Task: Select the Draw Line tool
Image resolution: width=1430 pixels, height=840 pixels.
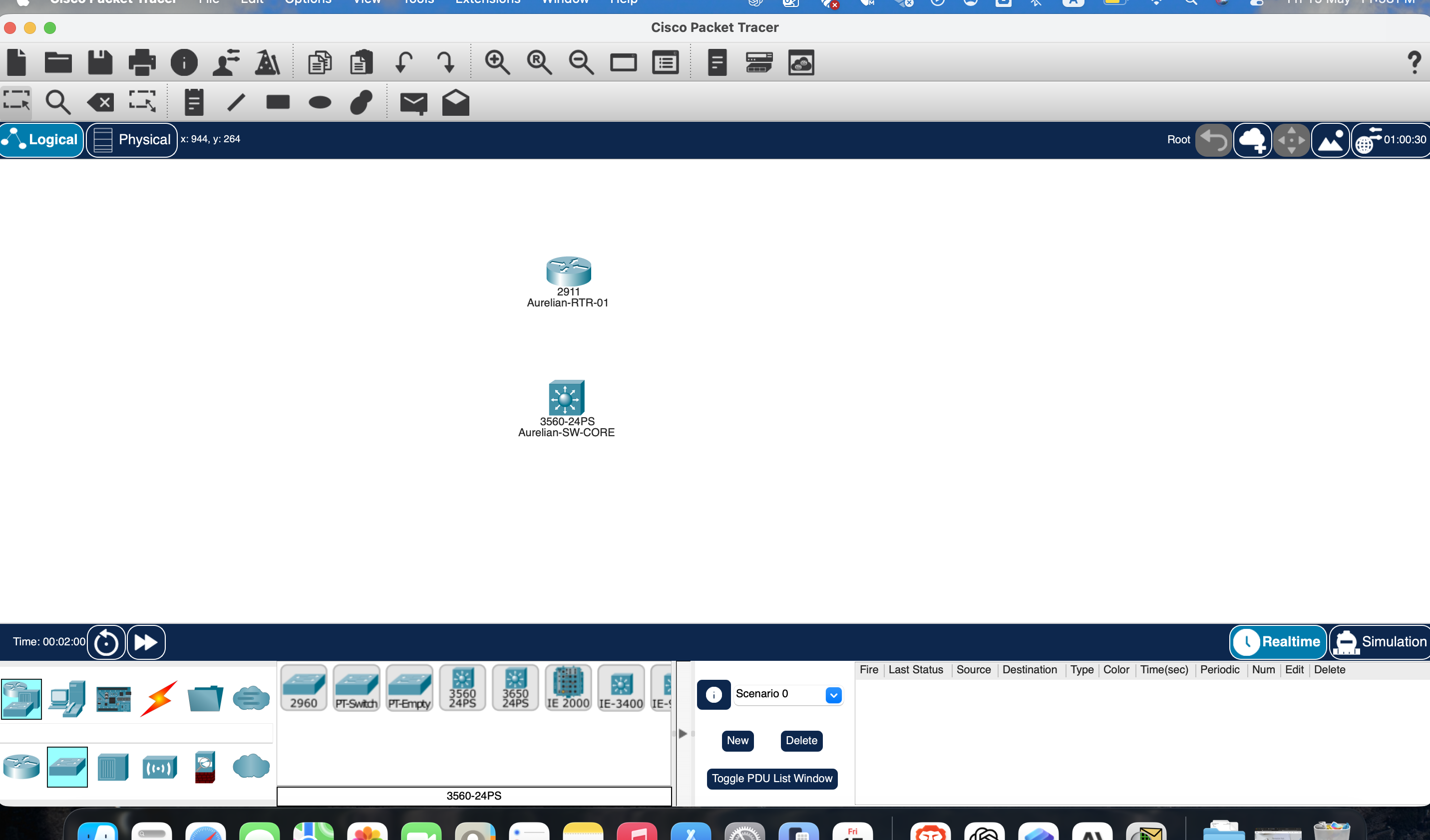Action: click(x=236, y=102)
